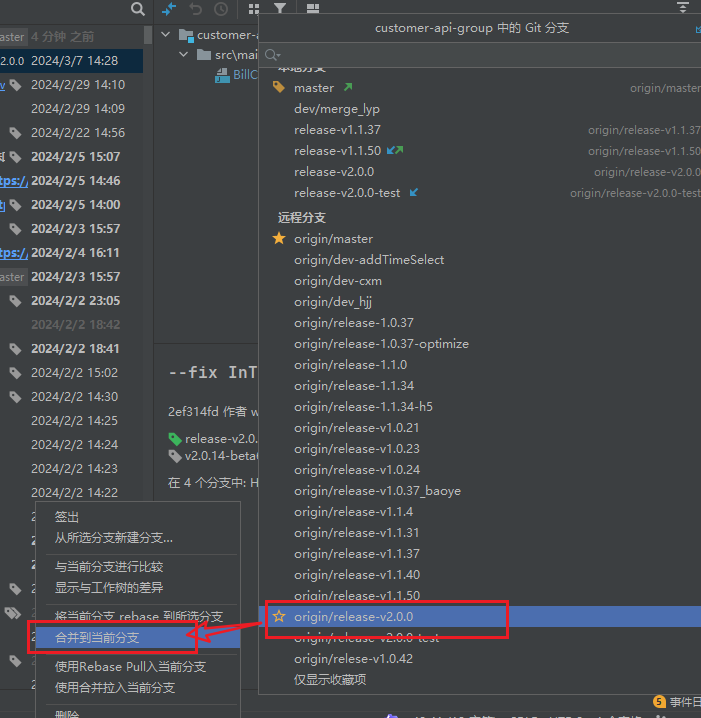The image size is (701, 718).
Task: Click the layout panel icon beside the filter
Action: point(313,9)
